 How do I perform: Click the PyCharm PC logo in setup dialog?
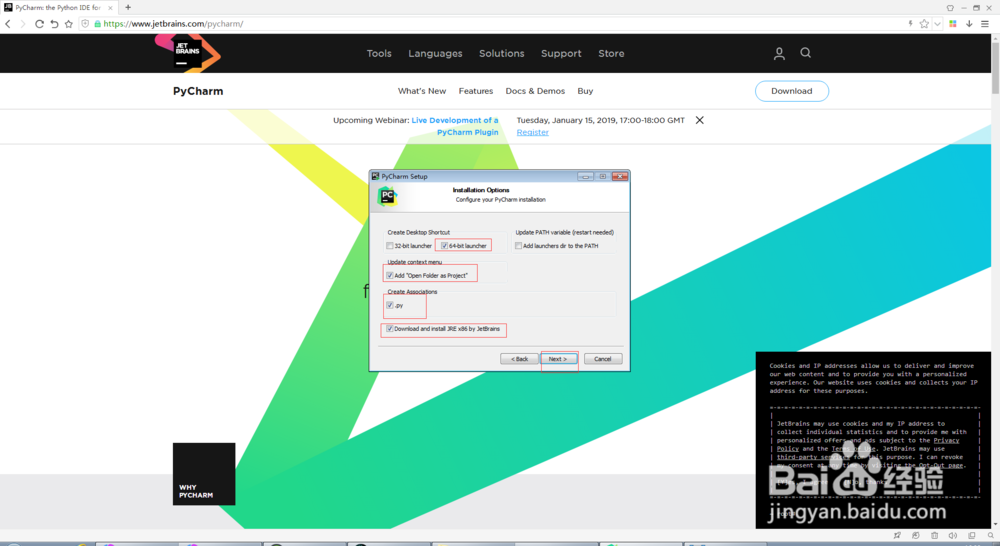pos(387,196)
